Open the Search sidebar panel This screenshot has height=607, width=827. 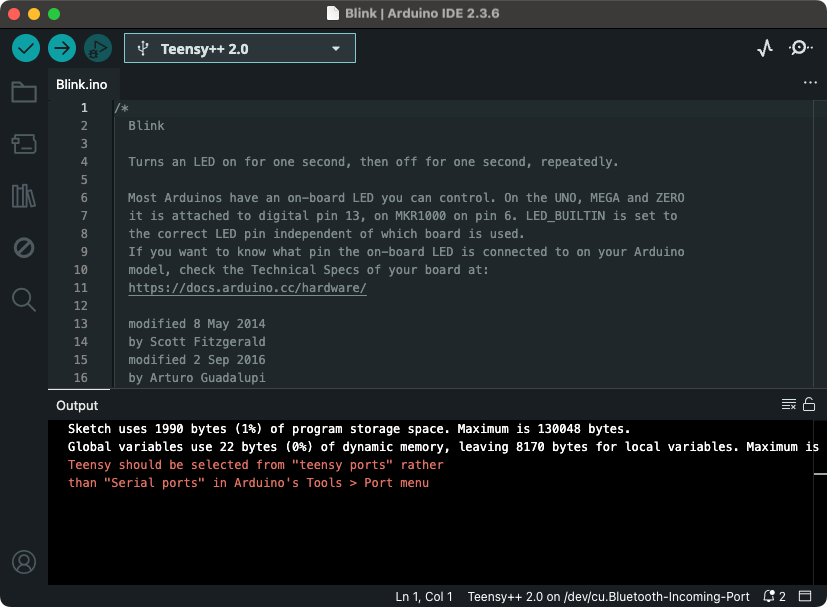(24, 299)
